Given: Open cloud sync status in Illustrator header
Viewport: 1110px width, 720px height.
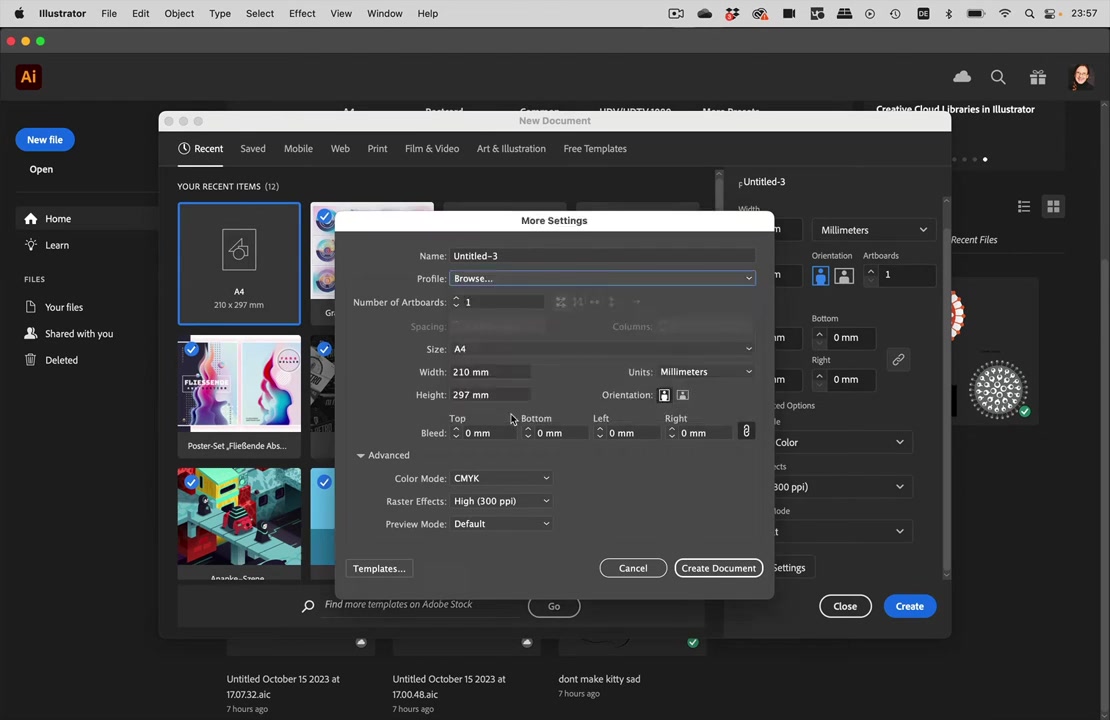Looking at the screenshot, I should coord(961,77).
